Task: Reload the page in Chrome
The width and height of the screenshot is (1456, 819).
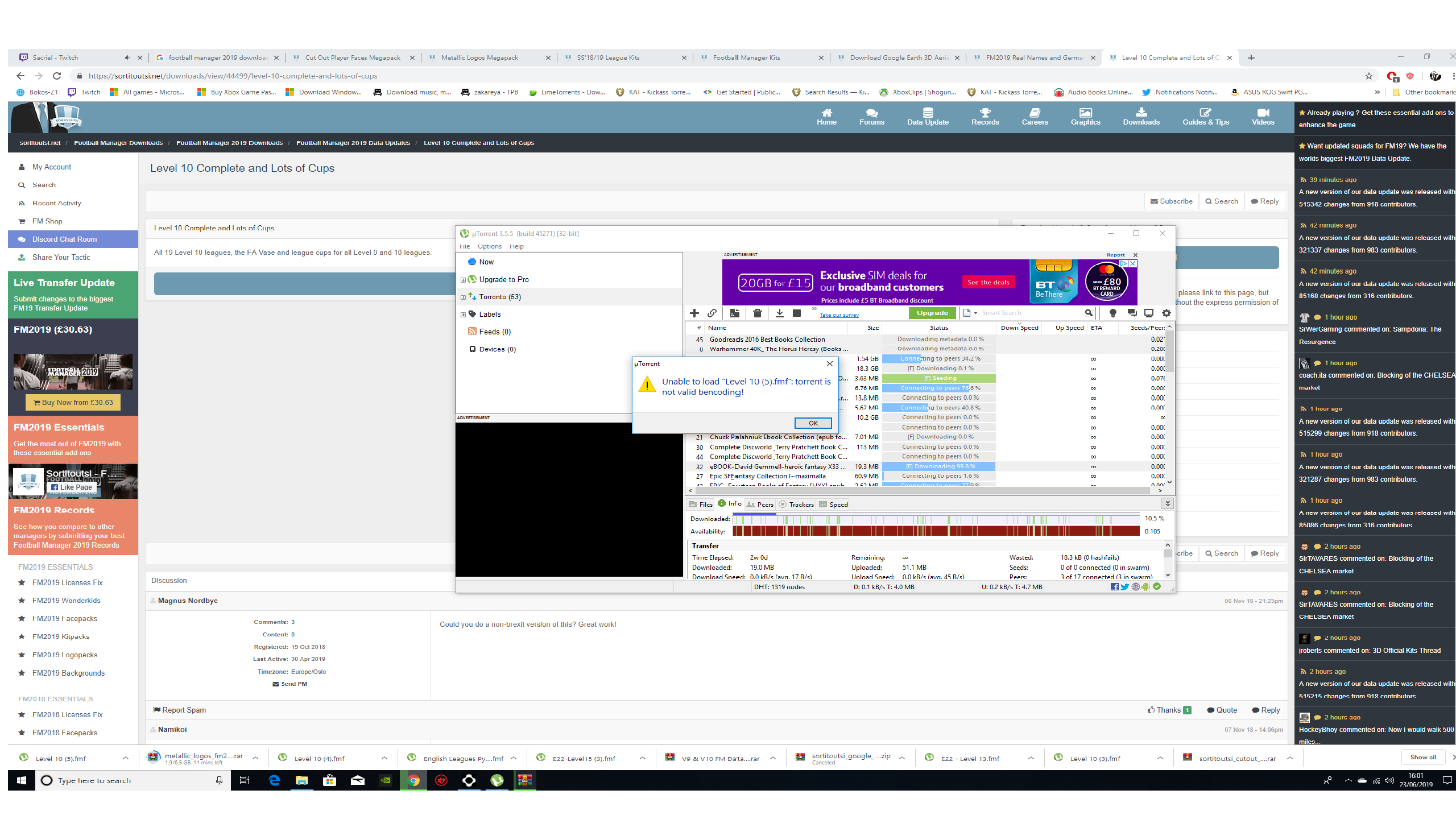Action: pos(57,76)
